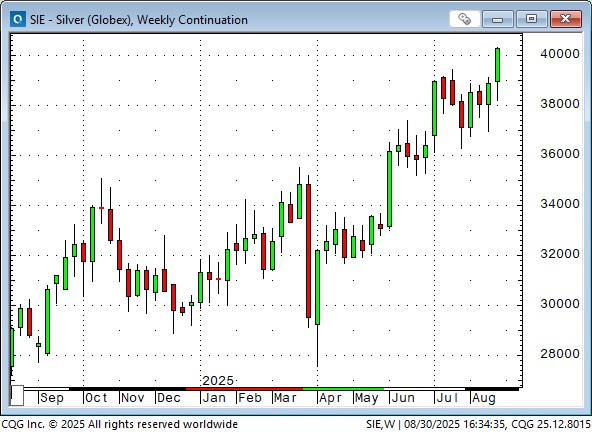Select the Oct label on time axis
Viewport: 592px width, 432px height.
[x=96, y=398]
